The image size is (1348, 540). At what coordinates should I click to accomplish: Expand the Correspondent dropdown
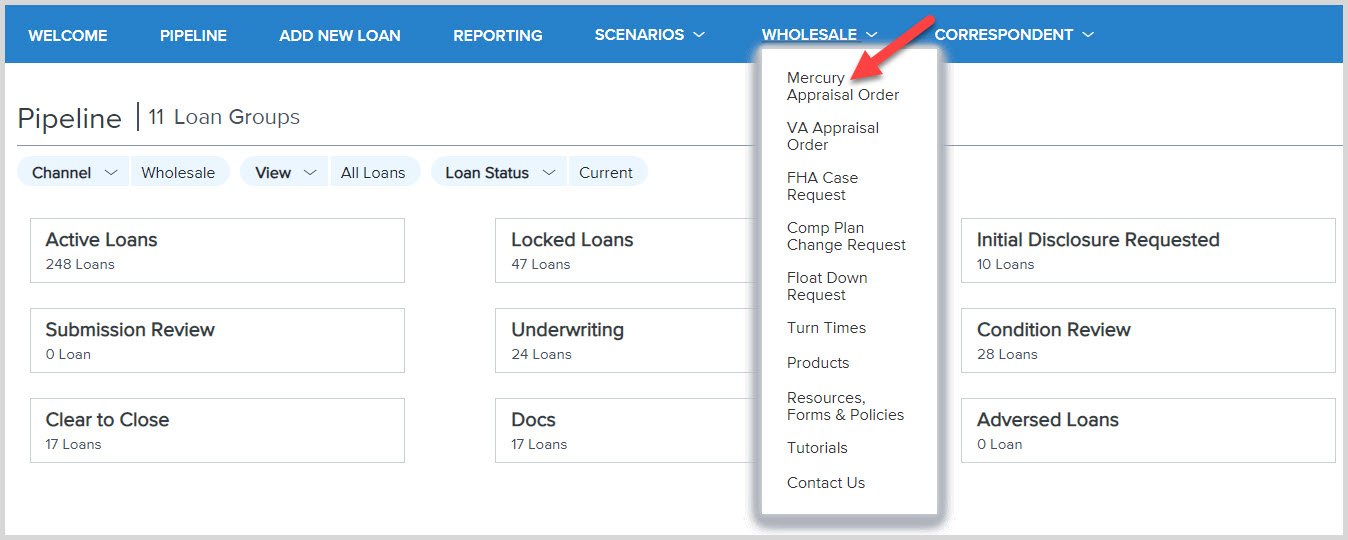click(x=1013, y=35)
